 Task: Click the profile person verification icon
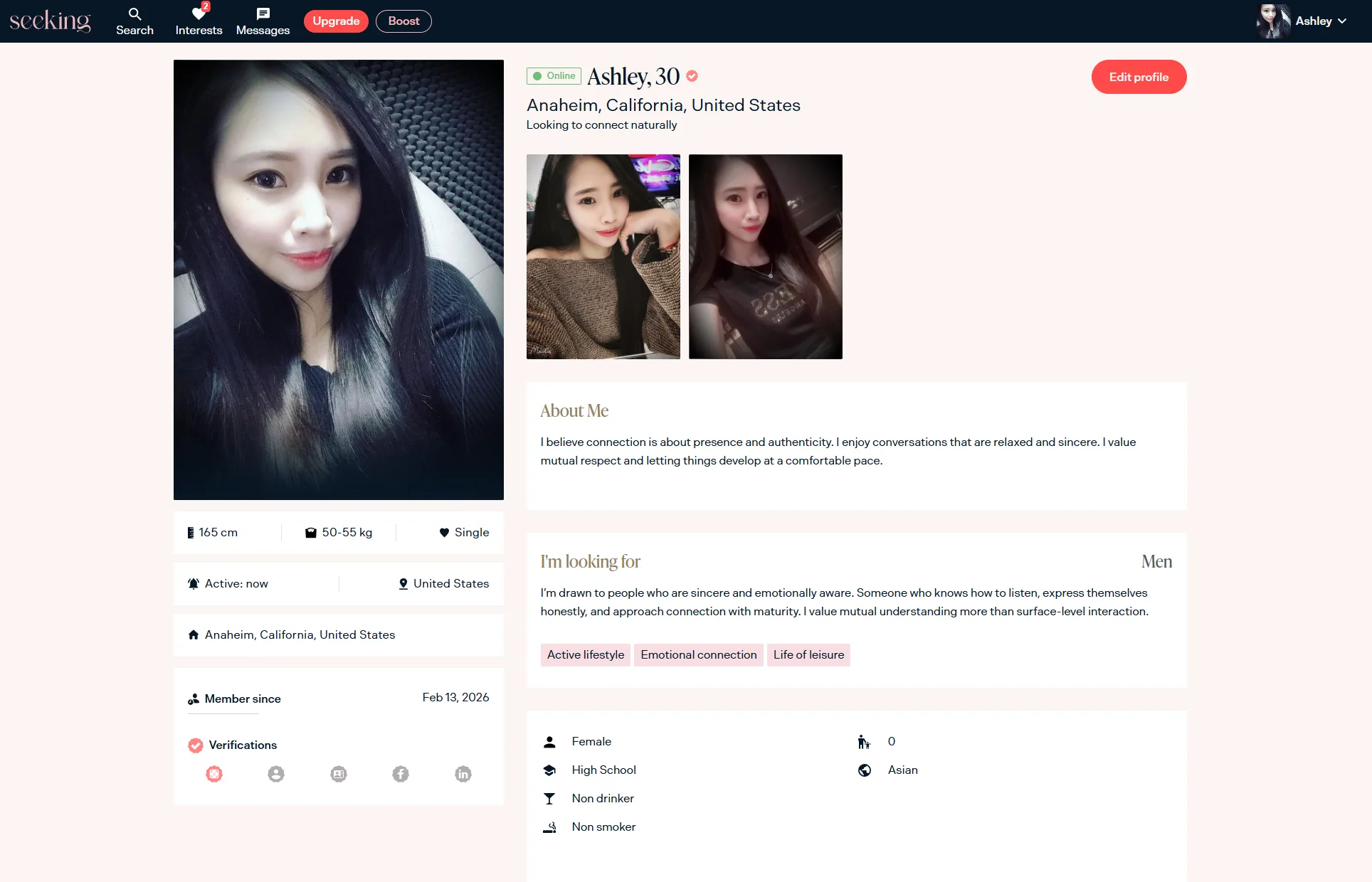click(276, 774)
